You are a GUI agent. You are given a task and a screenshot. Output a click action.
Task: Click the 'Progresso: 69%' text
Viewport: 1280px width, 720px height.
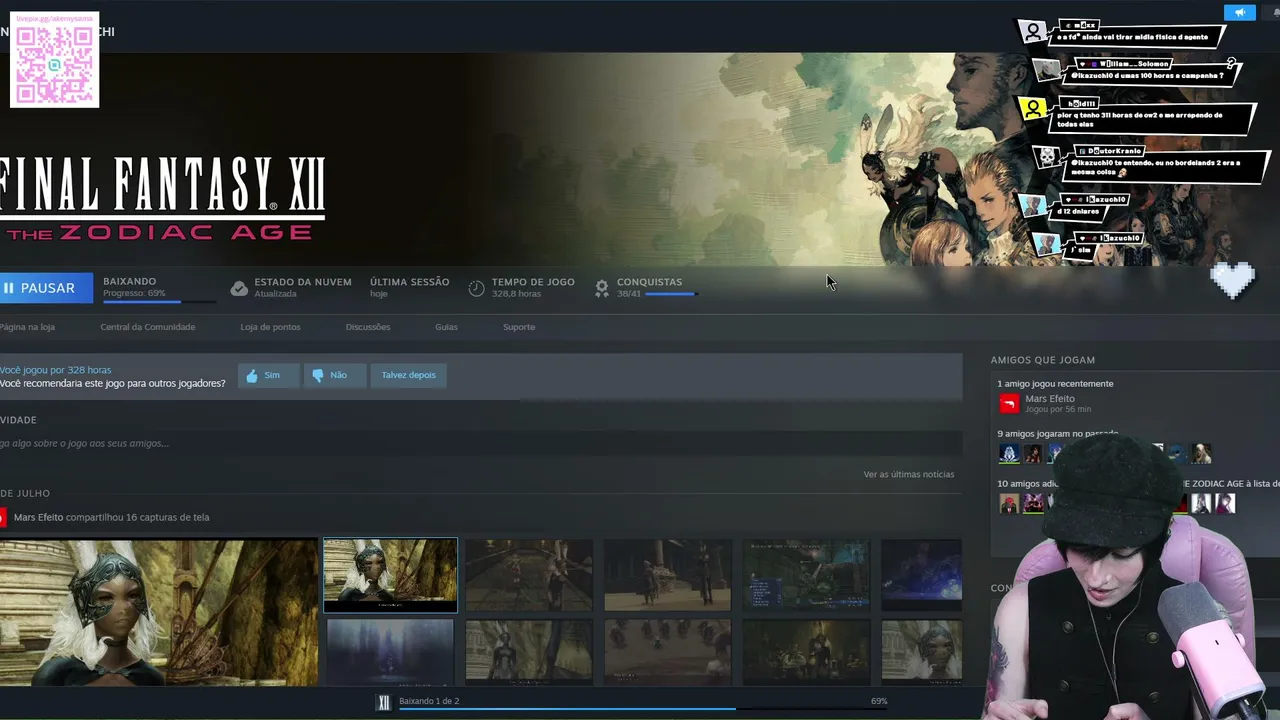coord(134,293)
